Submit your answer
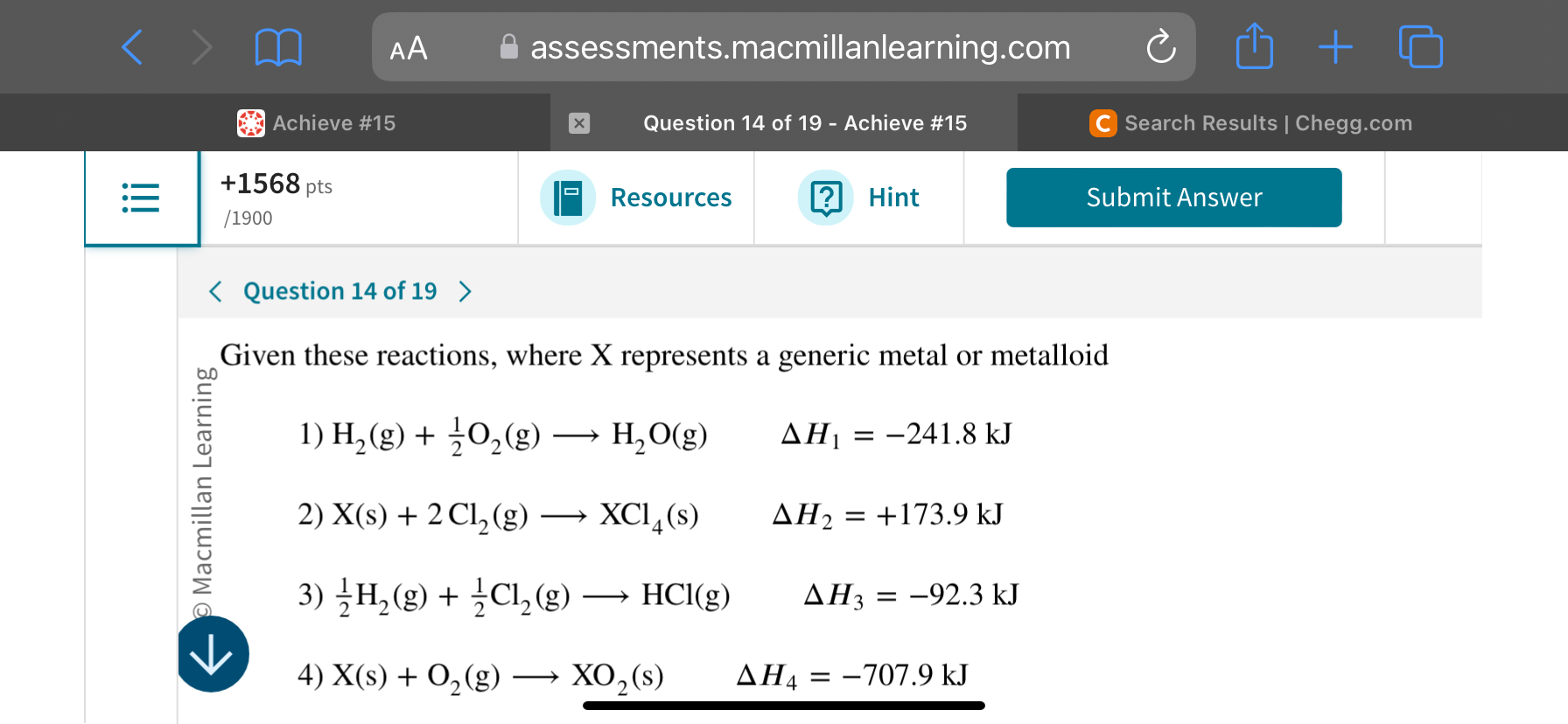The image size is (1568, 724). (x=1173, y=197)
